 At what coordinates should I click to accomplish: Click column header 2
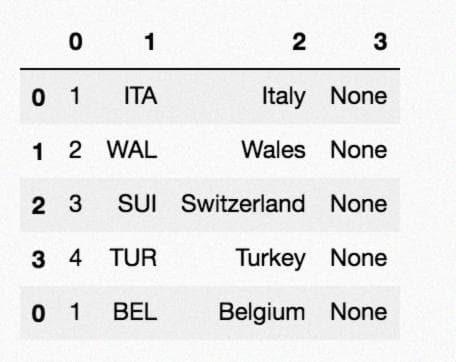point(299,42)
